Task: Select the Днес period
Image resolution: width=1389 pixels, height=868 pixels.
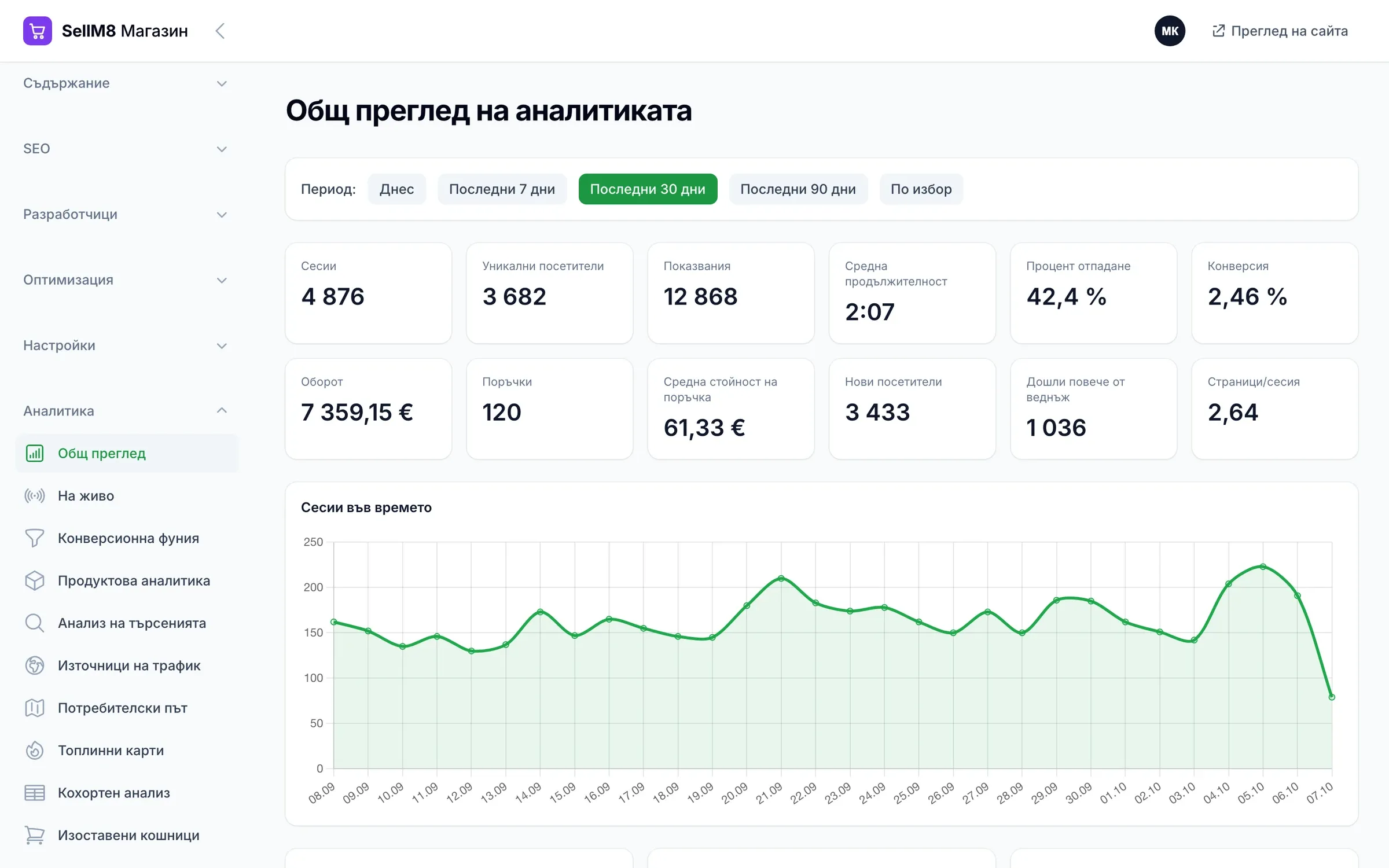Action: click(396, 189)
